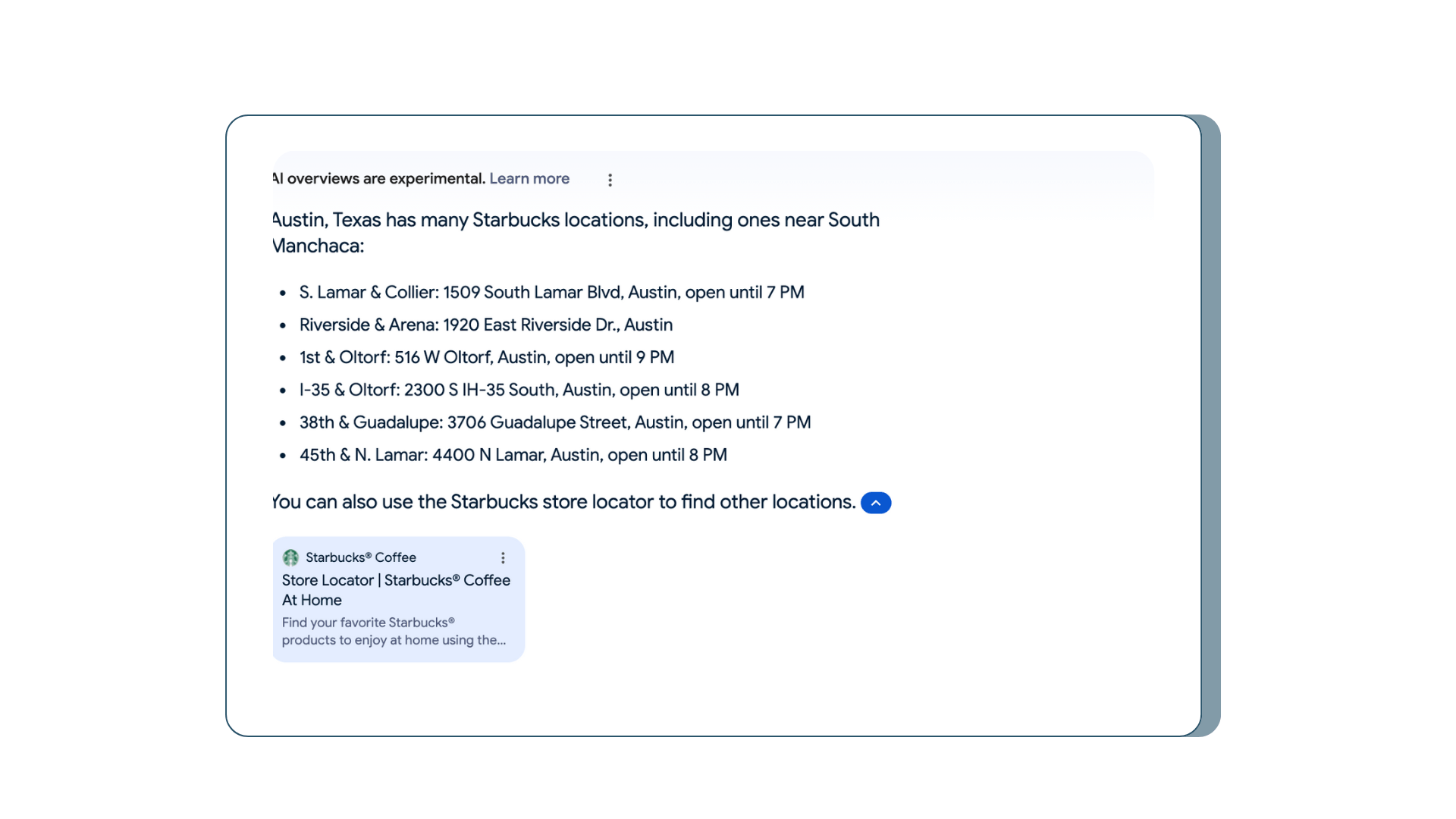Select the I-35 & Oltorf list item
Screen dimensions: 1456x819
point(349,391)
